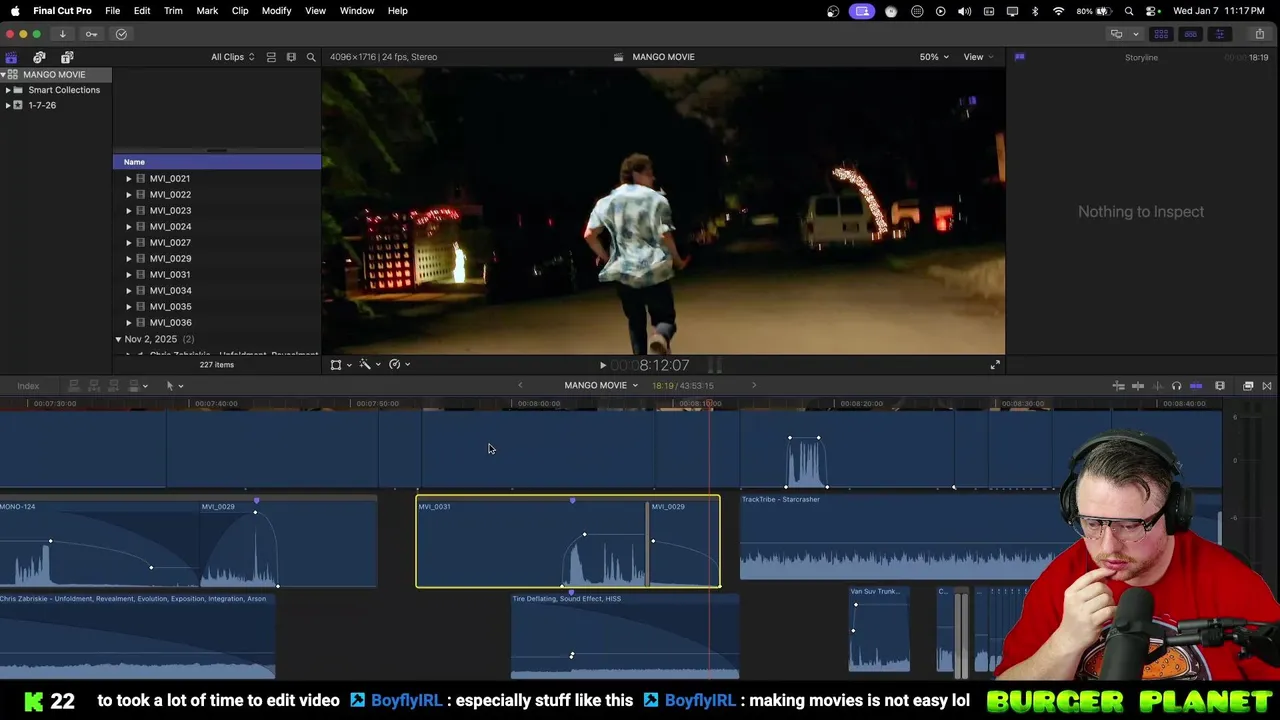Collapse the MANGO MOVIE library

coord(3,75)
